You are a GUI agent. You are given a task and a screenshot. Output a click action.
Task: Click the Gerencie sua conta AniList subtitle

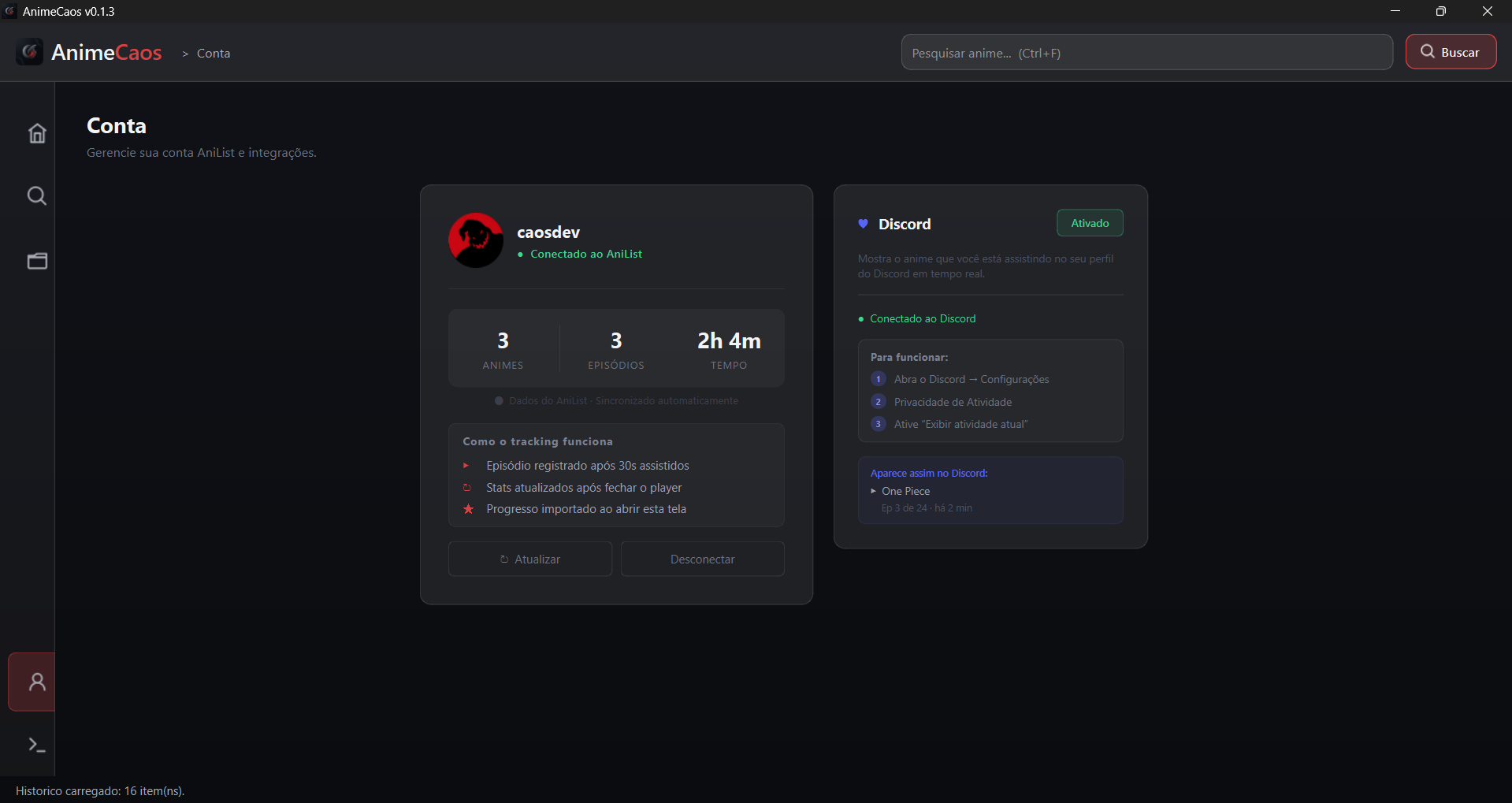(x=202, y=153)
